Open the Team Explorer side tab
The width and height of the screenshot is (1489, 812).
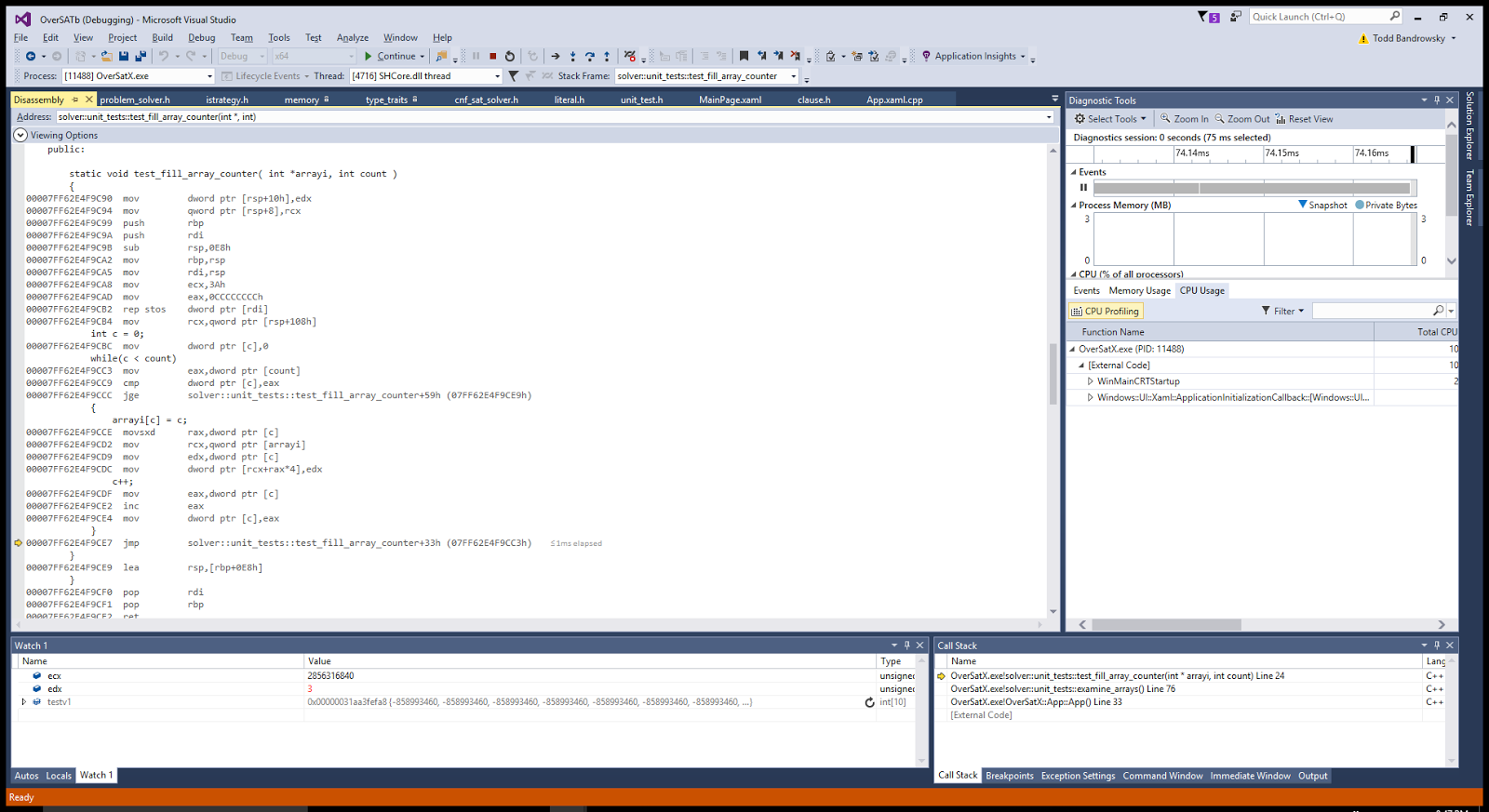[x=1469, y=197]
